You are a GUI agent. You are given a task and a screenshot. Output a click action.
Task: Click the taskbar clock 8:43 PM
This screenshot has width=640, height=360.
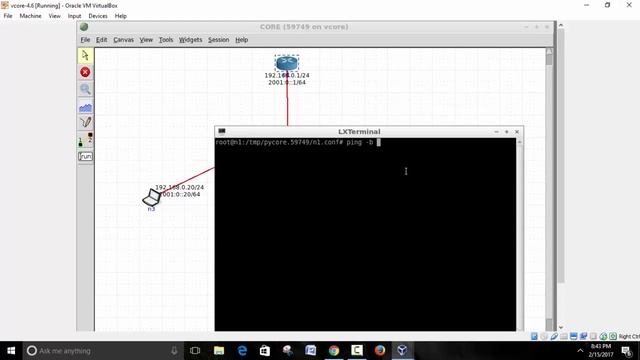pos(600,351)
